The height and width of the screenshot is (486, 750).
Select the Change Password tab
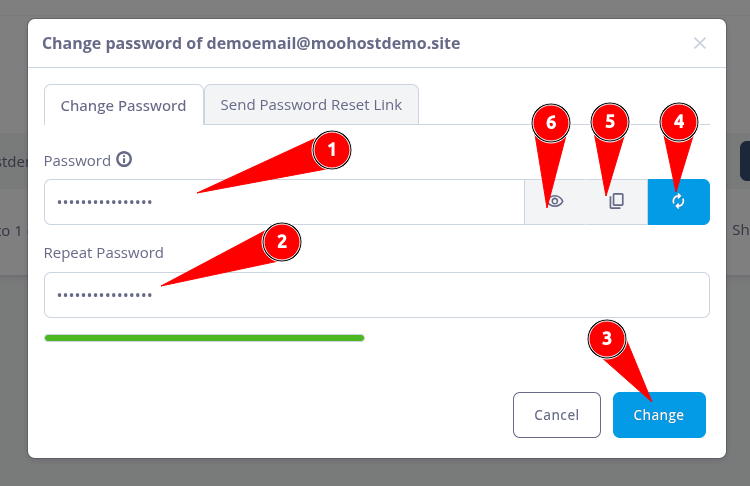(x=123, y=105)
